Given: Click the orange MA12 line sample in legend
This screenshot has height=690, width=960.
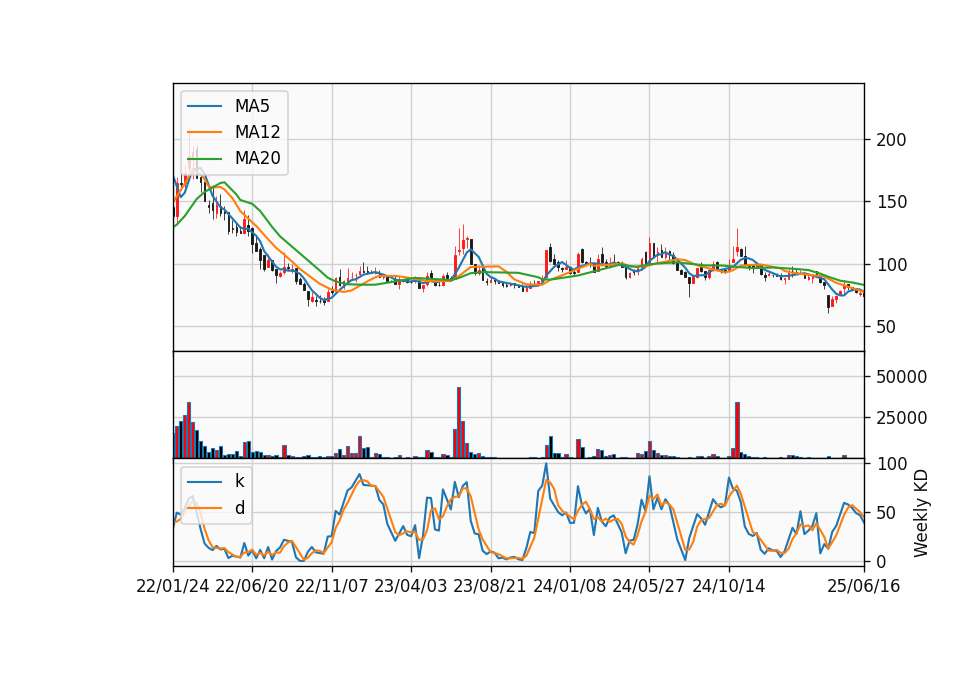Looking at the screenshot, I should click(204, 132).
